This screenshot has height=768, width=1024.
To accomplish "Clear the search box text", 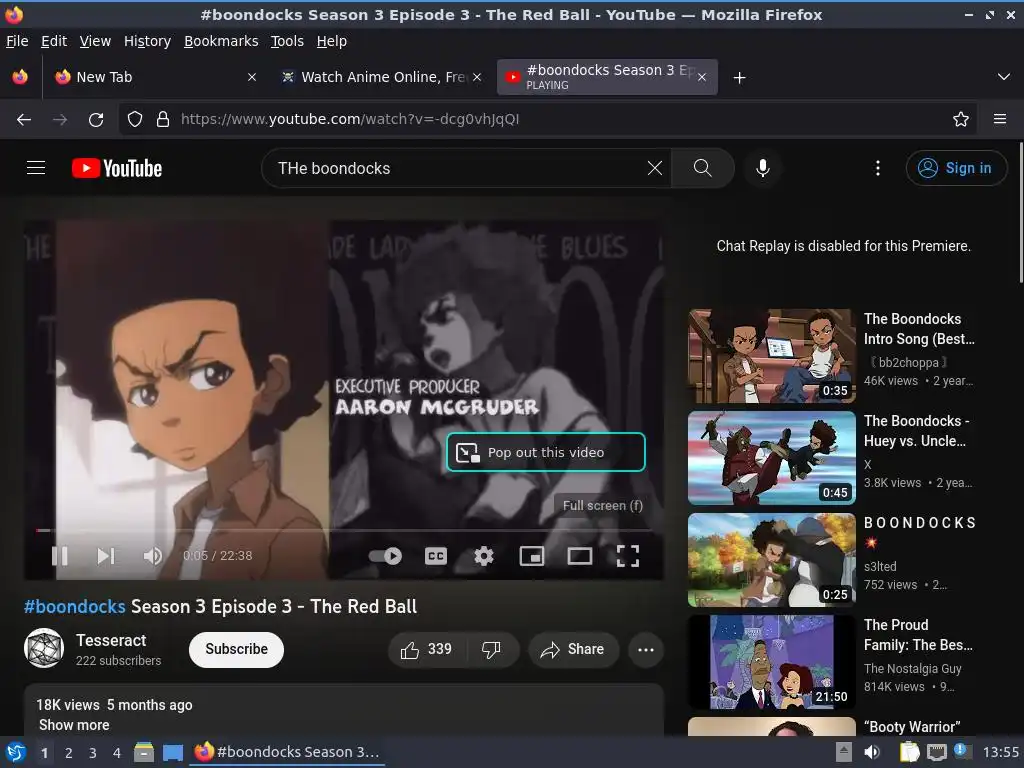I will [654, 168].
